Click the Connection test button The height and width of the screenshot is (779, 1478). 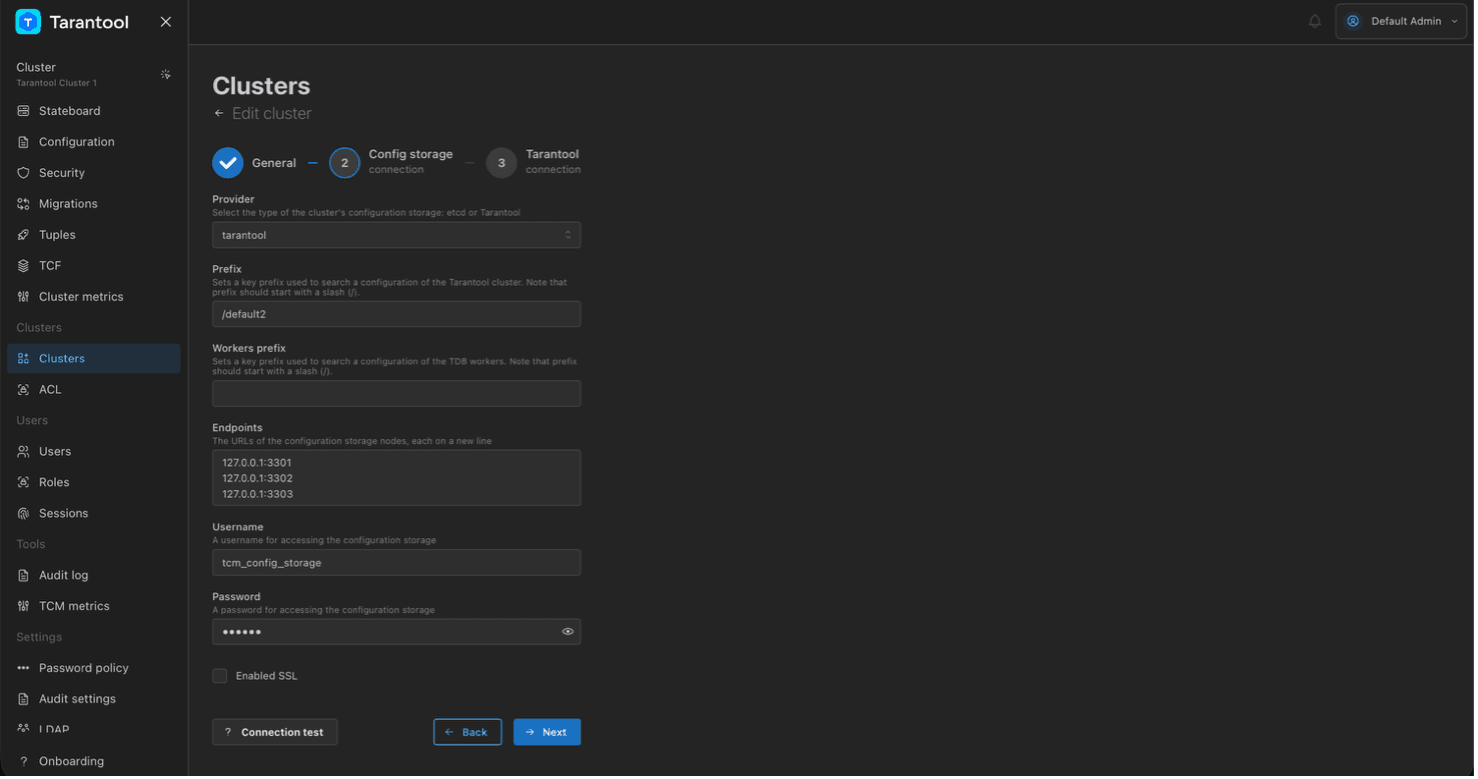[x=275, y=733]
